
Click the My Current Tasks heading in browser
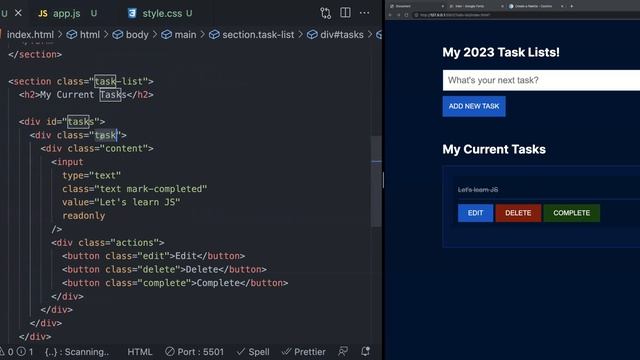494,149
